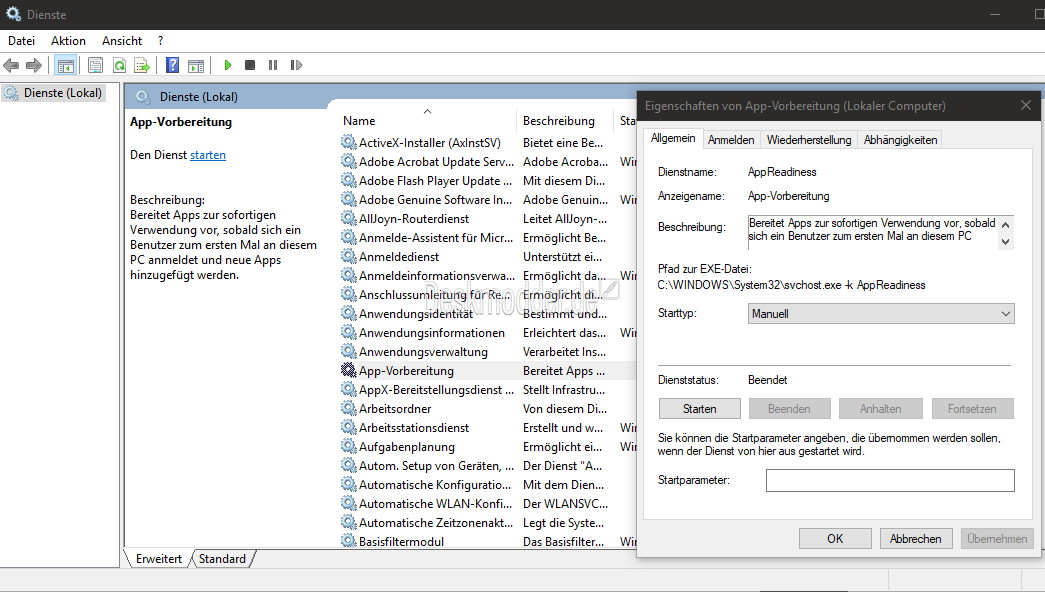Select the Anmelde-Assistent für Microsoft service row

click(x=487, y=237)
